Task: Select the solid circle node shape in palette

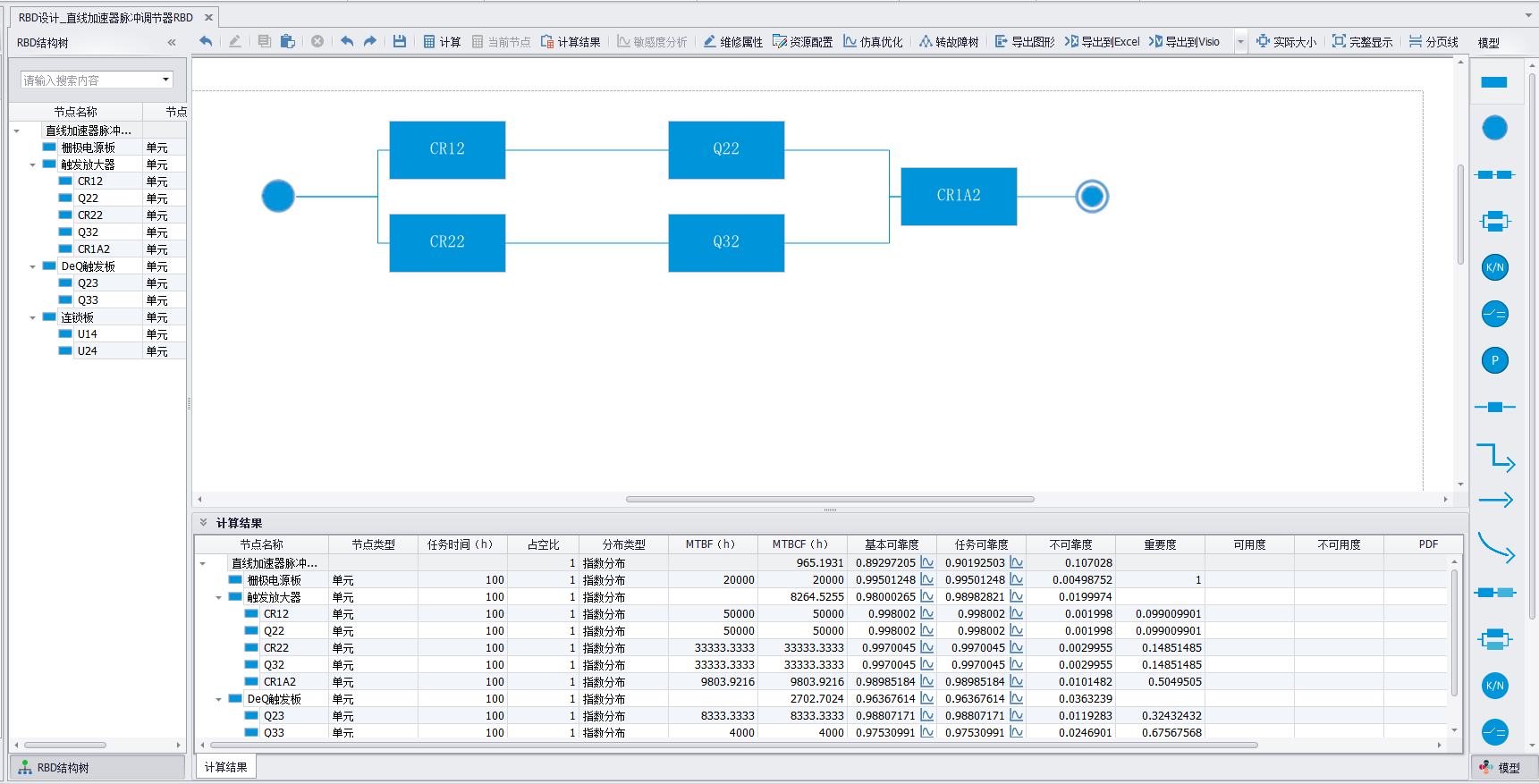Action: pyautogui.click(x=1494, y=128)
